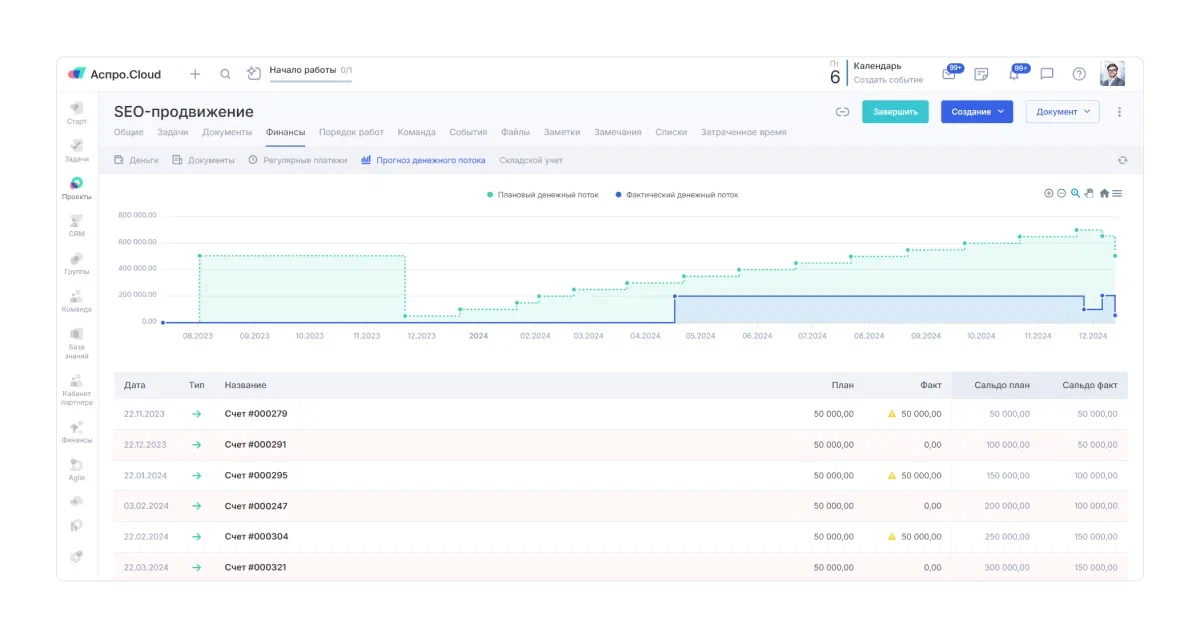Copy project link with chain icon
This screenshot has width=1200, height=638.
[842, 112]
